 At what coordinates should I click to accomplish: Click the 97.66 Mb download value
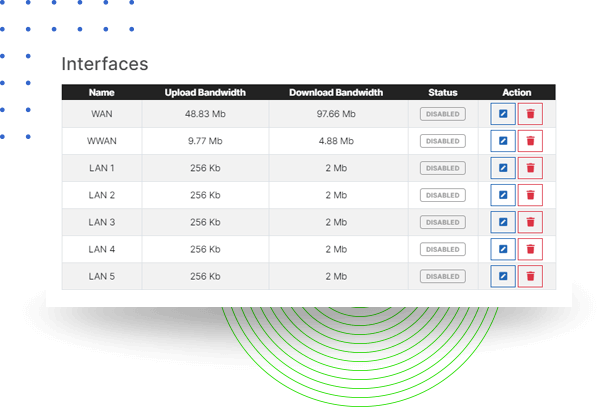[336, 114]
